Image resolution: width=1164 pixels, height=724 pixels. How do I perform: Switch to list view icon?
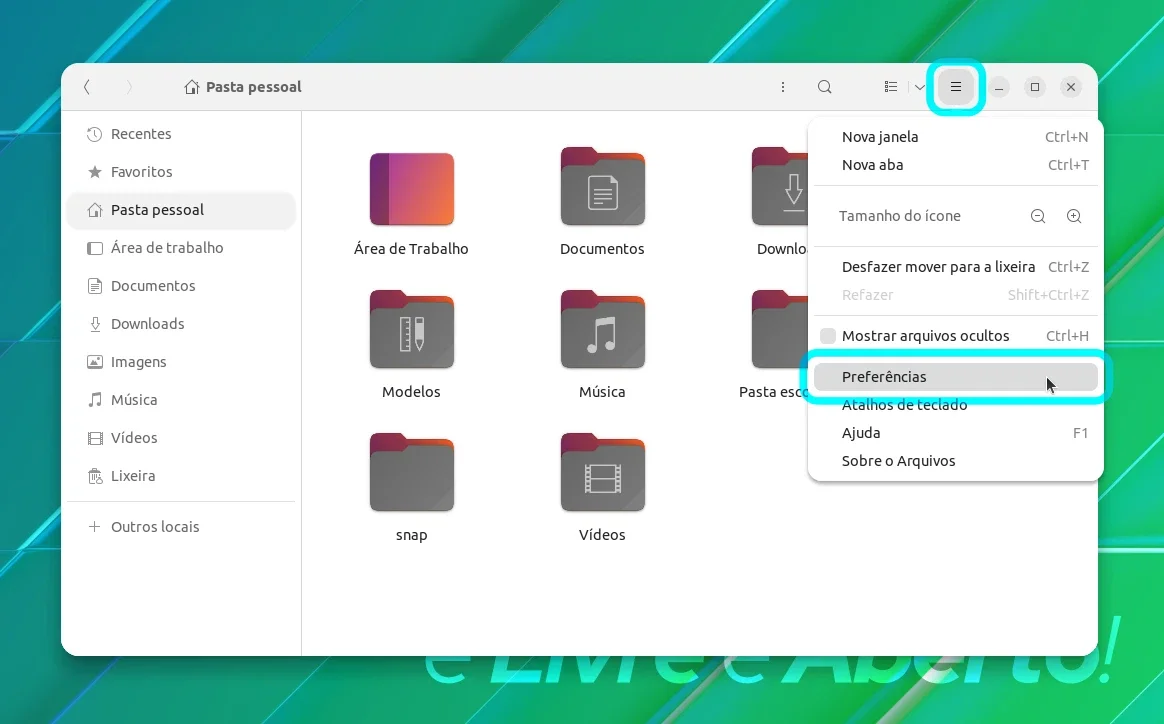[891, 87]
